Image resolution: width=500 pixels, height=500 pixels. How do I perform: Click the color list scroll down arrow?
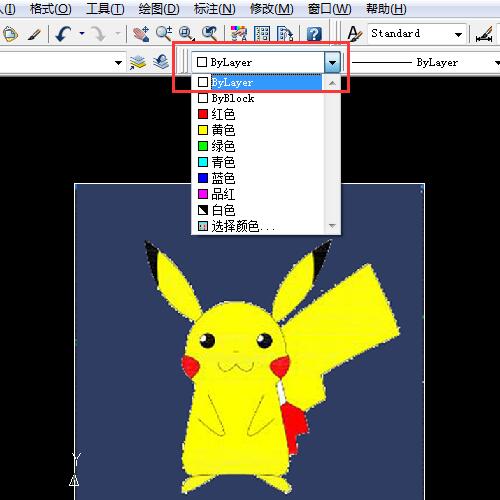click(332, 226)
